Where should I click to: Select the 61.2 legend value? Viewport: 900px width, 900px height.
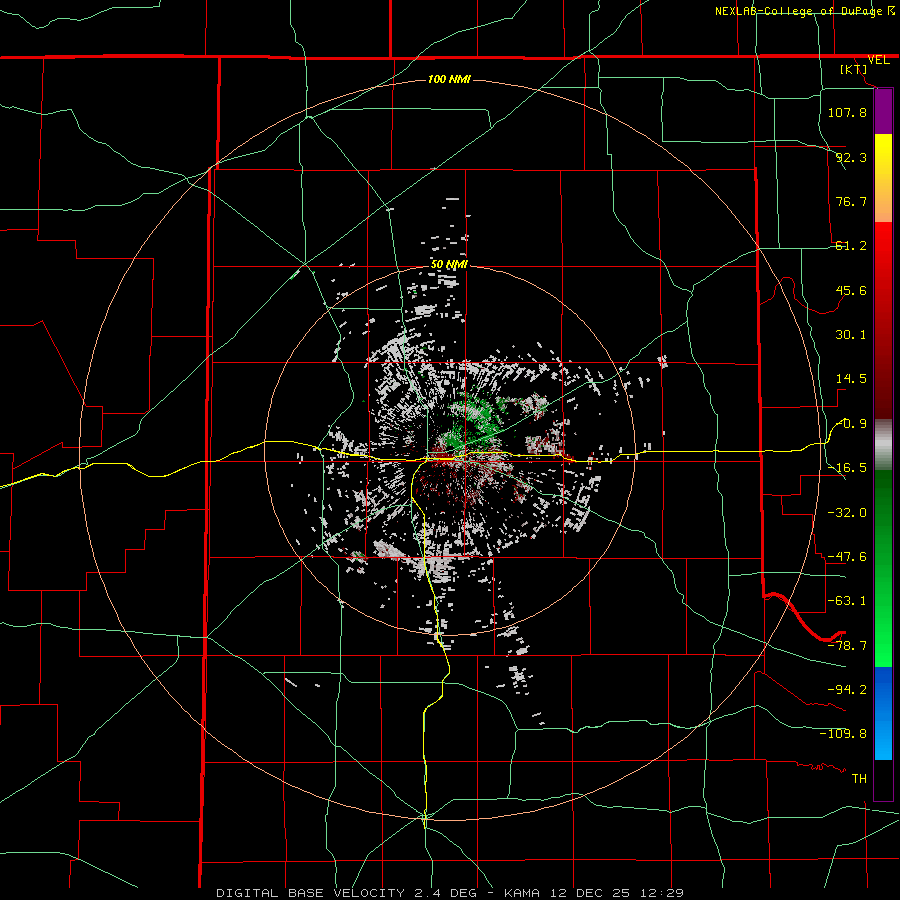(851, 246)
